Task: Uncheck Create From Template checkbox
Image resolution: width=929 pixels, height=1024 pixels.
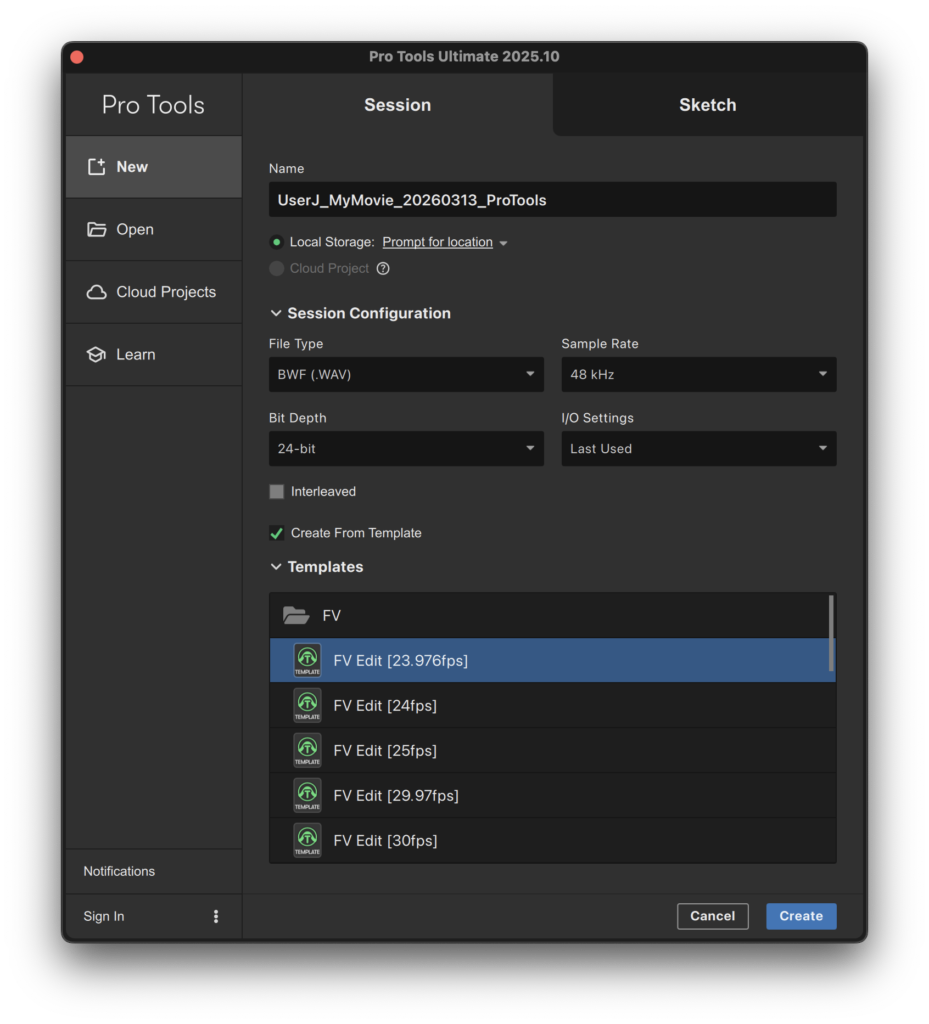Action: point(277,533)
